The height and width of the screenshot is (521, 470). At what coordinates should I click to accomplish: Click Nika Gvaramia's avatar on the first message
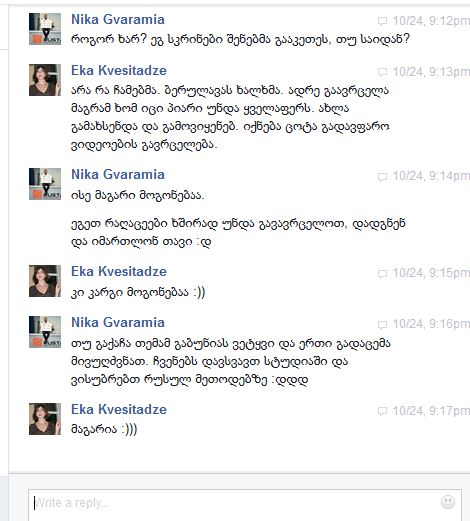click(x=45, y=29)
